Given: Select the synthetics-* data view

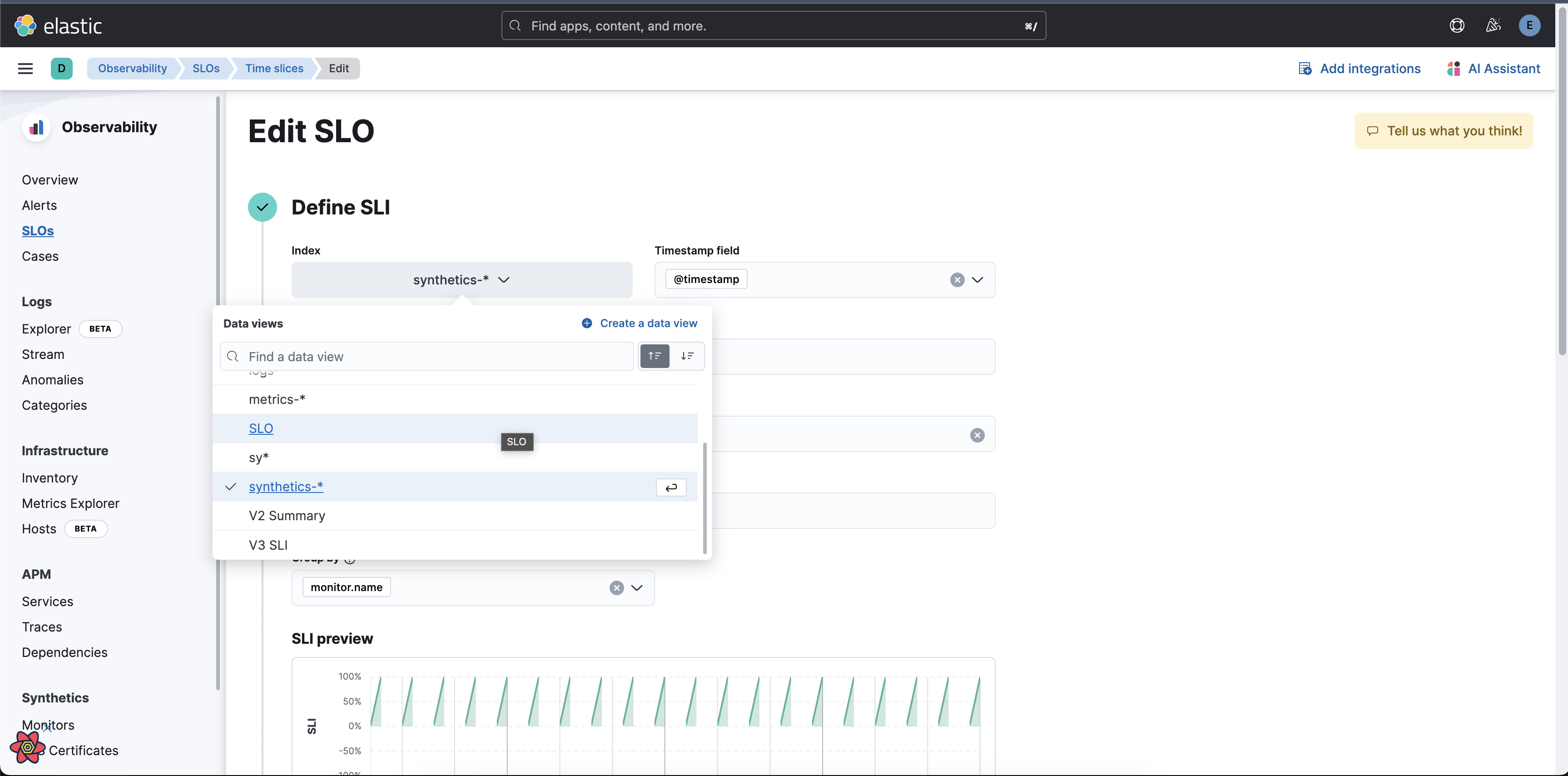Looking at the screenshot, I should 455,487.
